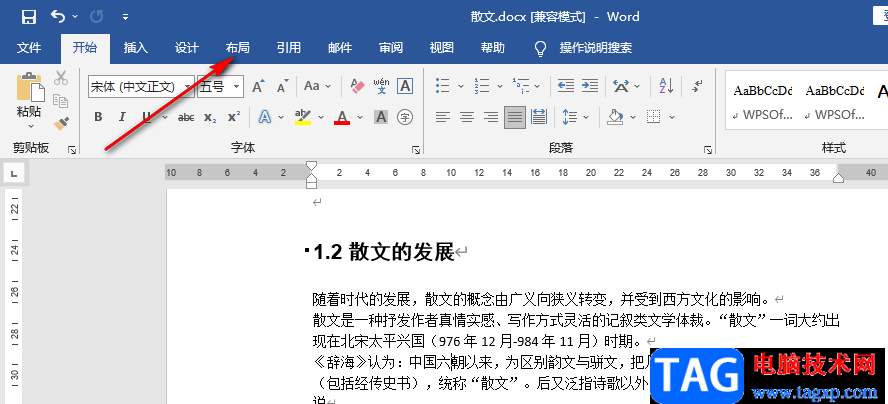The image size is (888, 404).
Task: Open the 文件 menu
Action: (29, 48)
